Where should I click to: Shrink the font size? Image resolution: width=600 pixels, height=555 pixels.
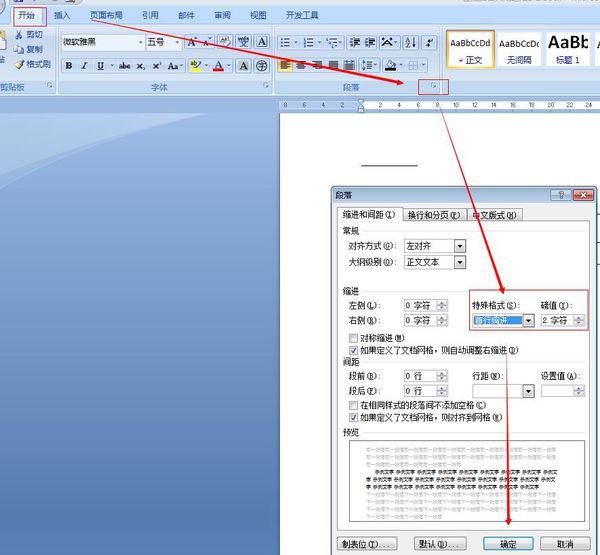pos(207,42)
